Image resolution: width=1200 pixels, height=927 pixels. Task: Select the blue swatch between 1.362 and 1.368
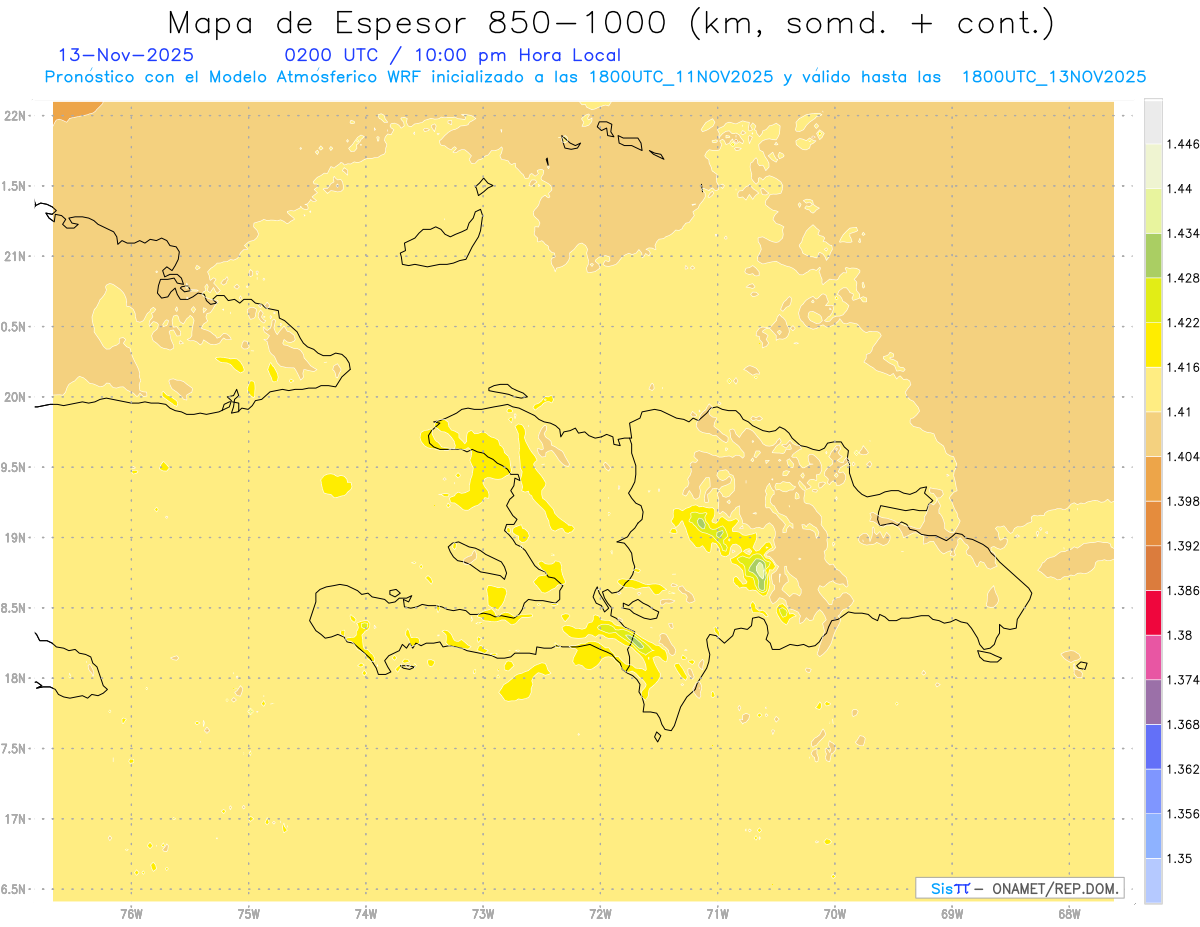(1153, 746)
